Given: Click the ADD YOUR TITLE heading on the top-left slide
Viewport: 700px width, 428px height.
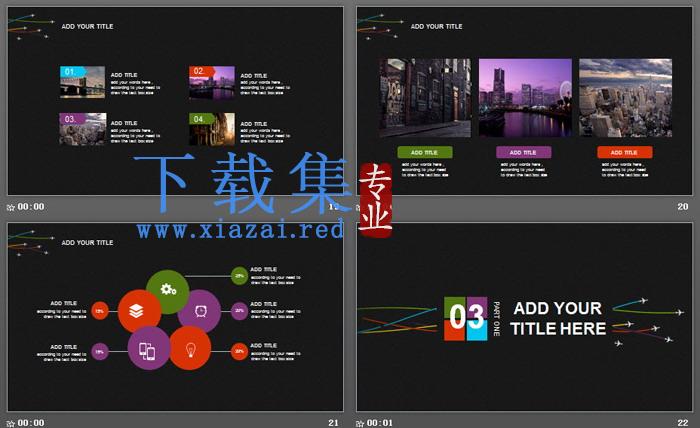Looking at the screenshot, I should pyautogui.click(x=88, y=26).
